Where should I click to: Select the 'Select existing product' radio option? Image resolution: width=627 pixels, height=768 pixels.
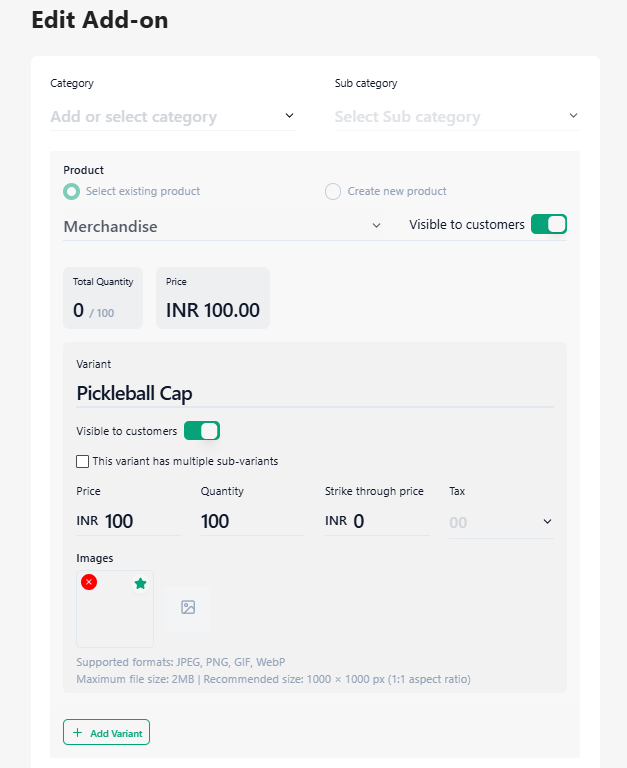[x=72, y=192]
